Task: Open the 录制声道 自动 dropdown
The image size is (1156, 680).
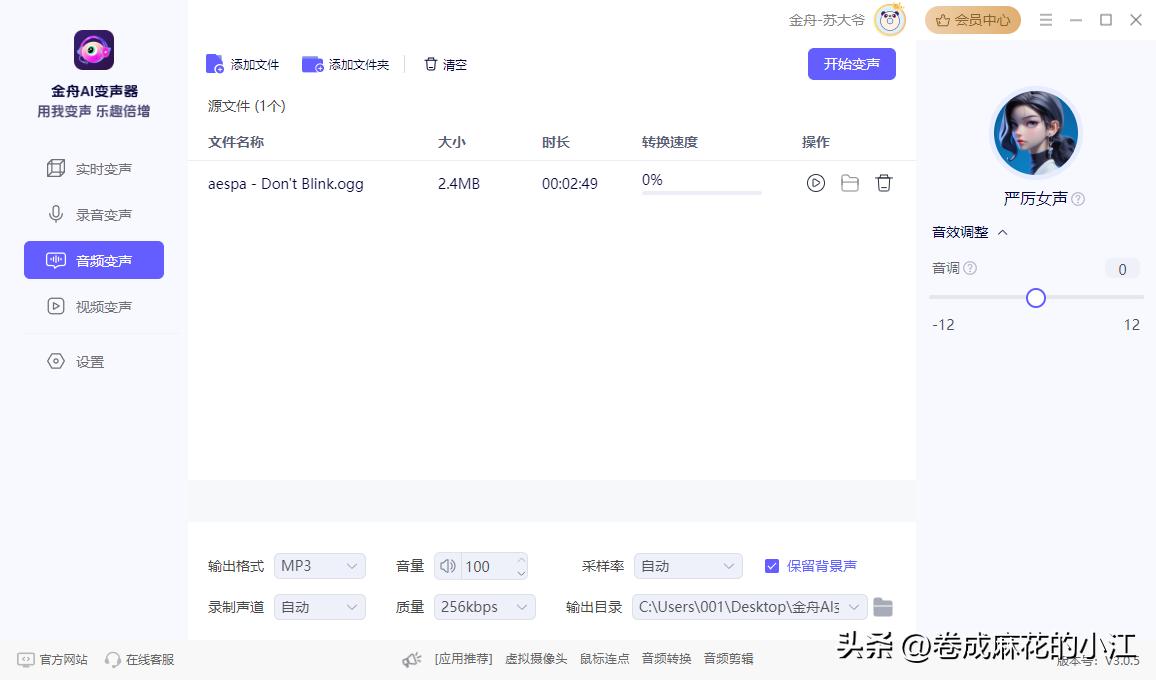Action: click(x=320, y=607)
